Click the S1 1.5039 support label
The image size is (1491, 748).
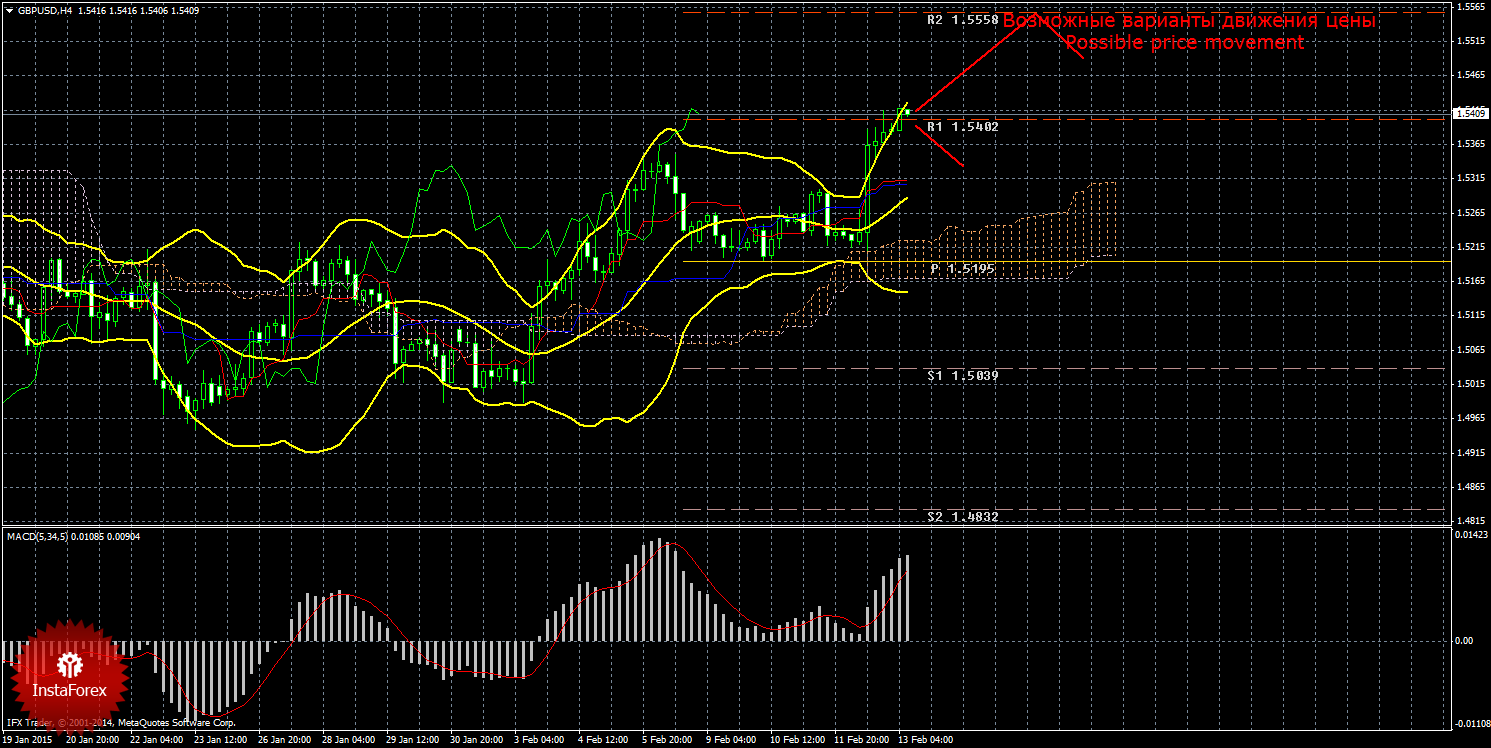tap(962, 374)
